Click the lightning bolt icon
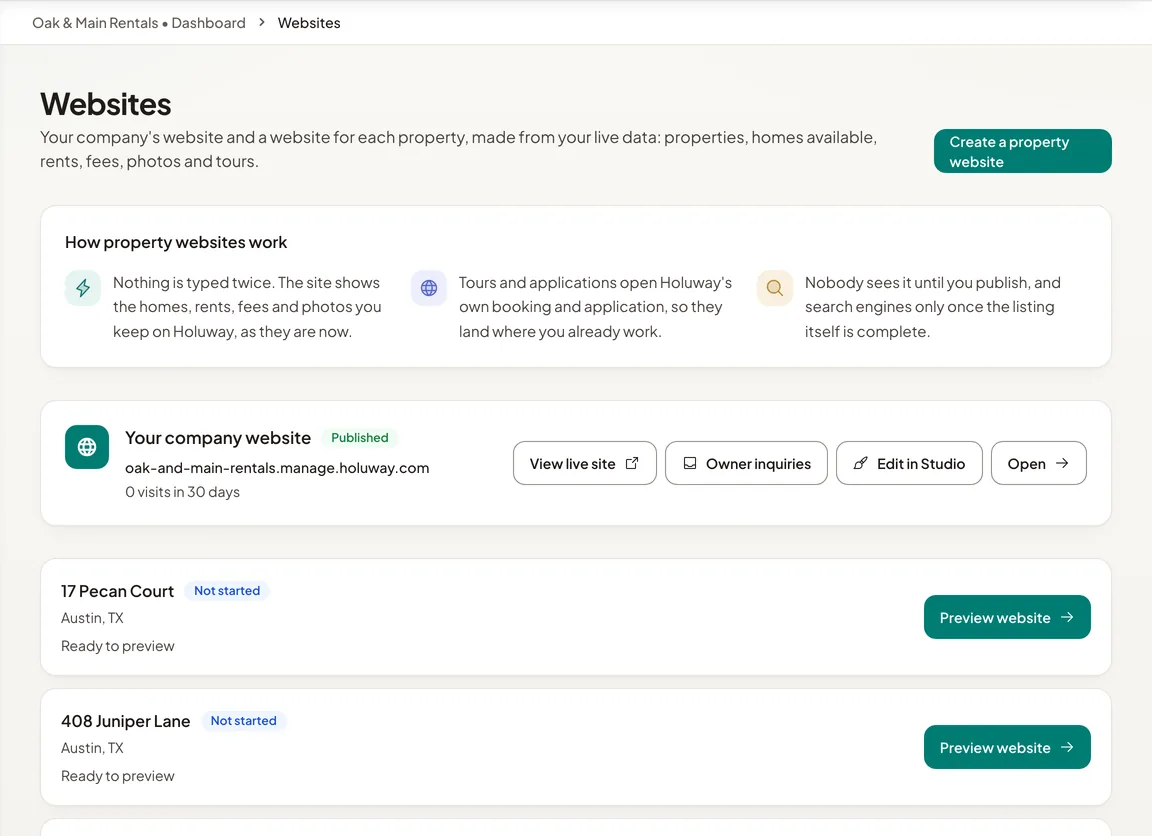This screenshot has height=836, width=1152. click(83, 288)
